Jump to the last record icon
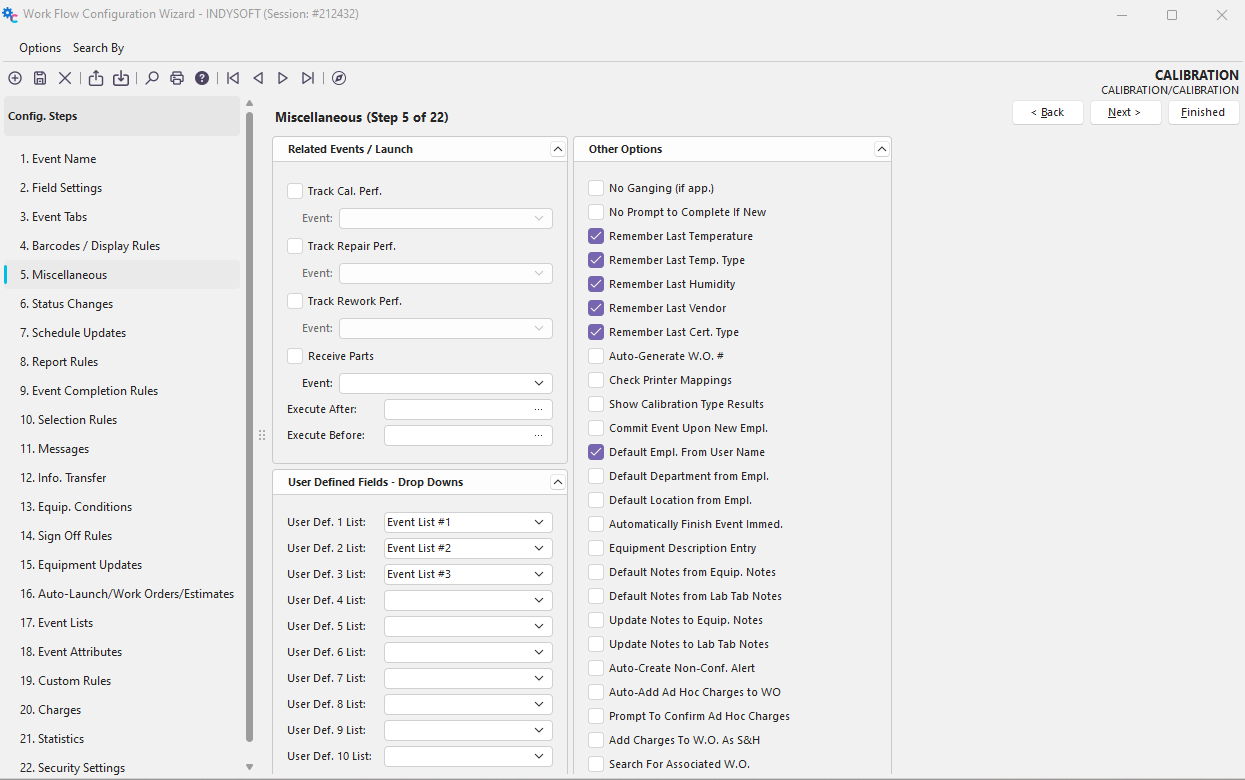The image size is (1245, 780). pos(308,78)
